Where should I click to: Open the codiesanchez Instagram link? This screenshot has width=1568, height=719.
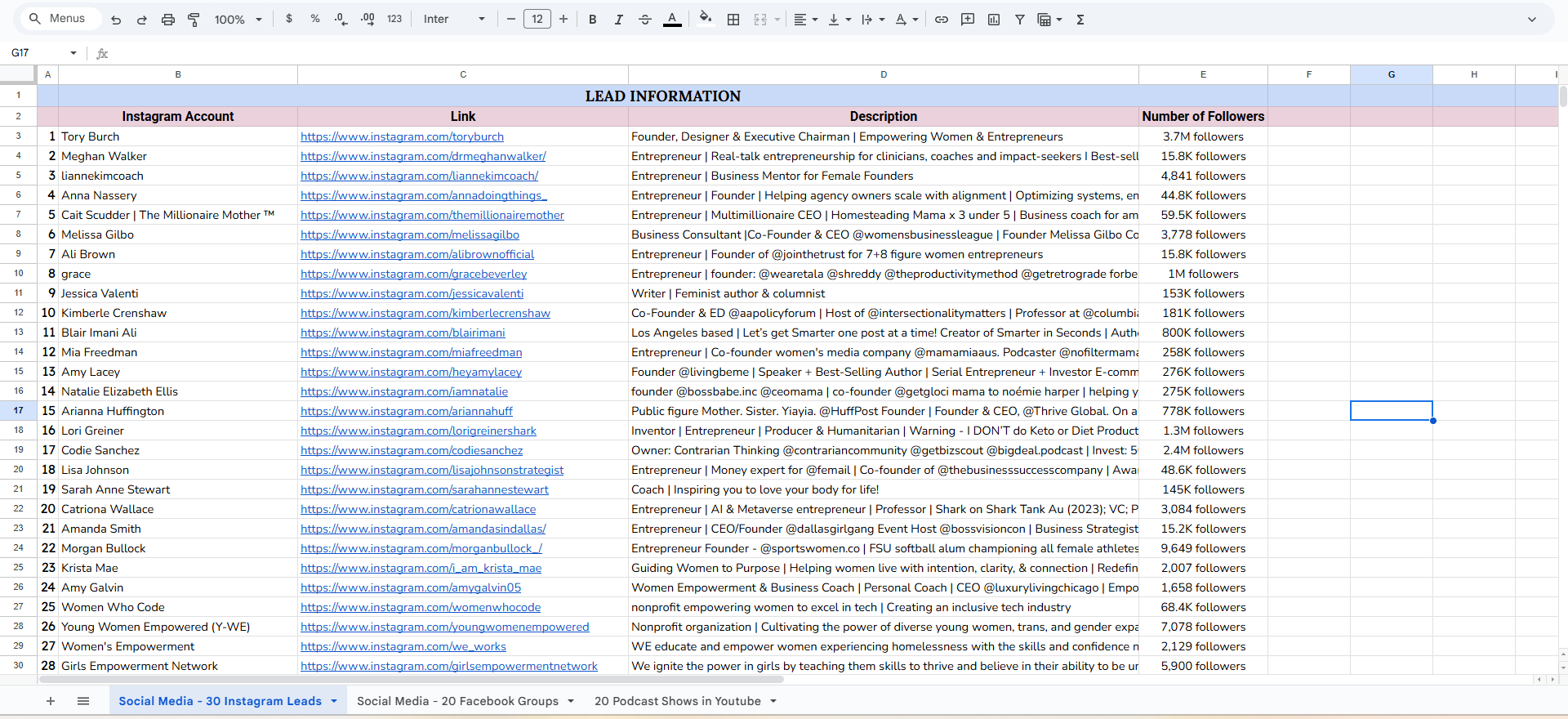point(412,451)
